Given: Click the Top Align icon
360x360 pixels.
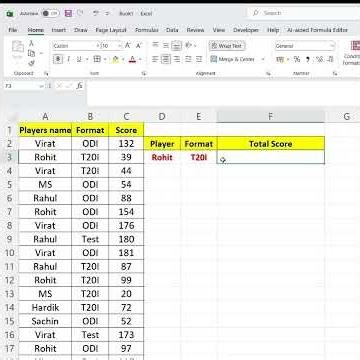Looking at the screenshot, I should 155,45.
